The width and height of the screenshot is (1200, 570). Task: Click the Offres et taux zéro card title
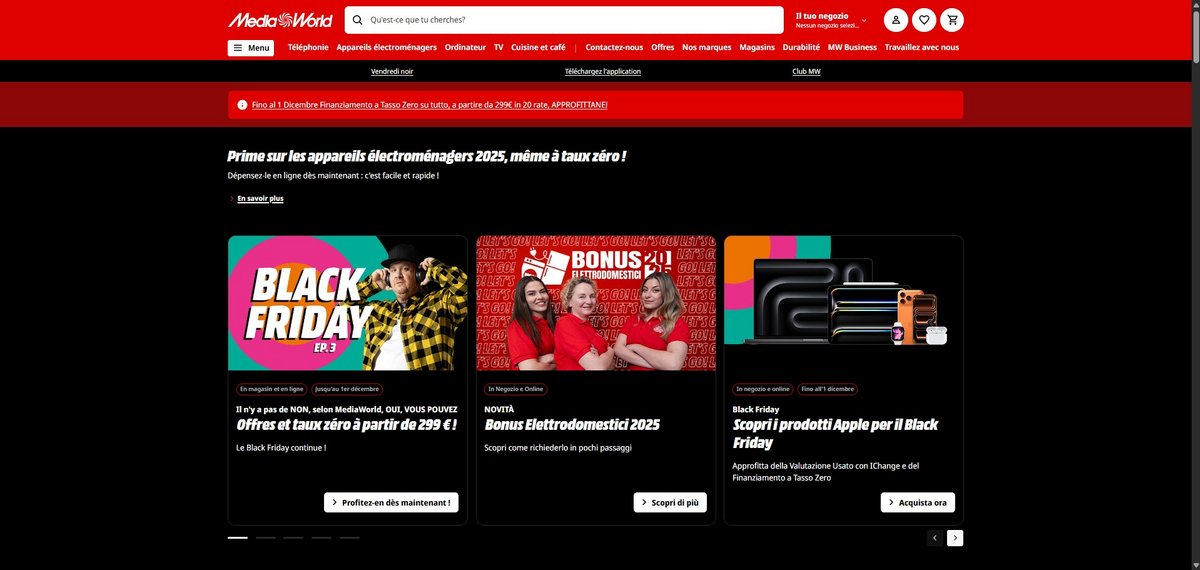347,425
